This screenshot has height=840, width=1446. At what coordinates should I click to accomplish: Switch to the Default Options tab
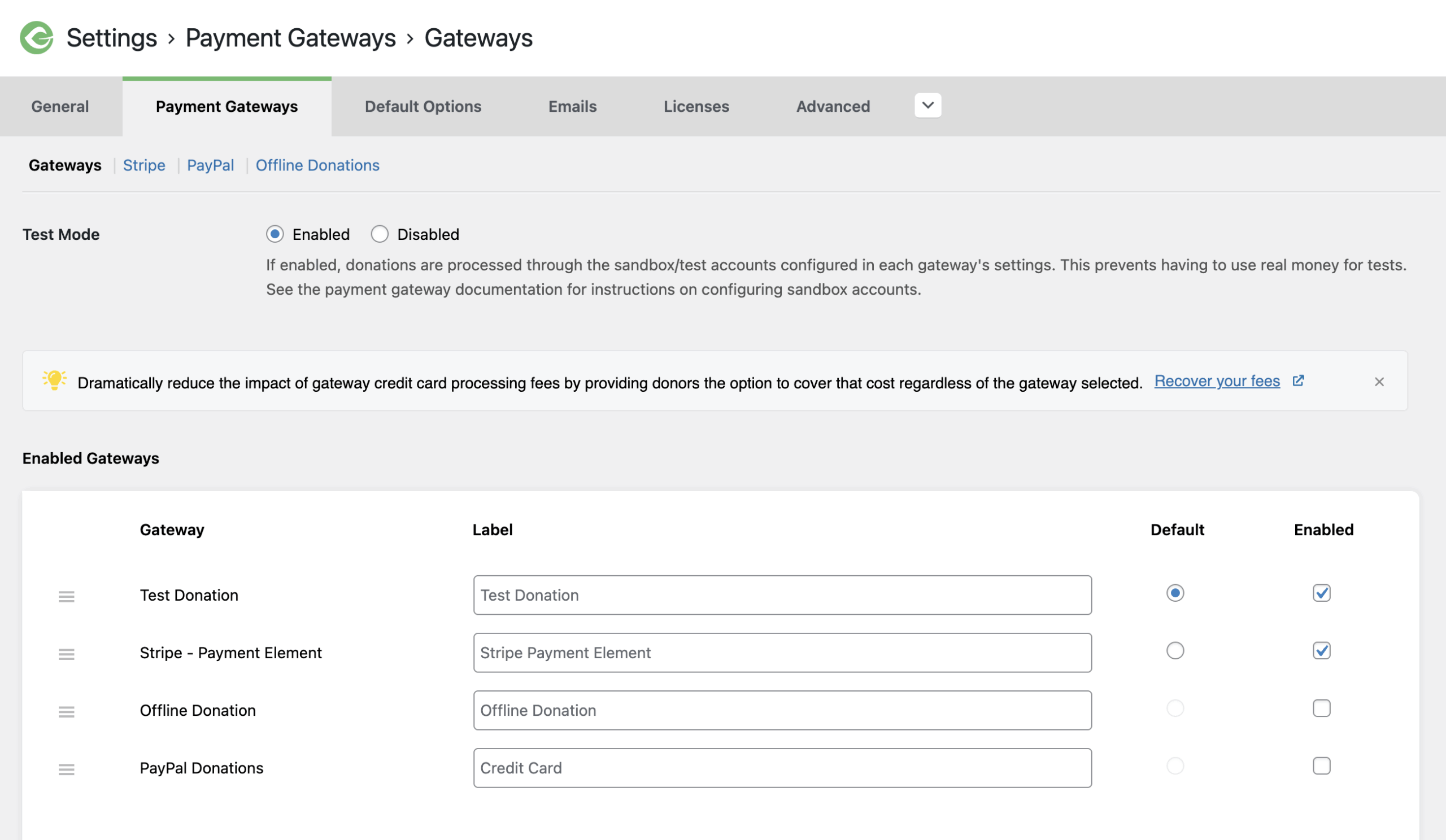423,106
